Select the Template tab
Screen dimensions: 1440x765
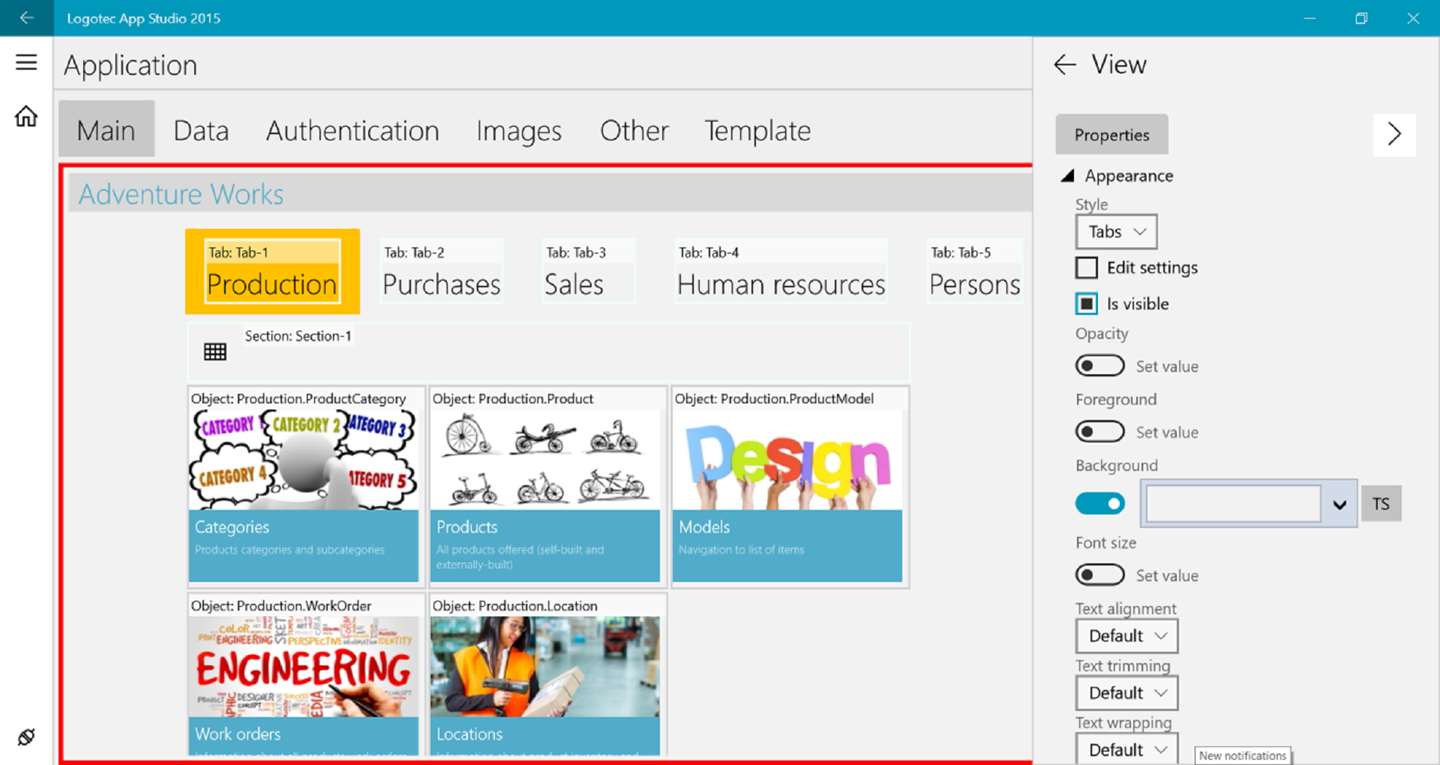coord(757,130)
